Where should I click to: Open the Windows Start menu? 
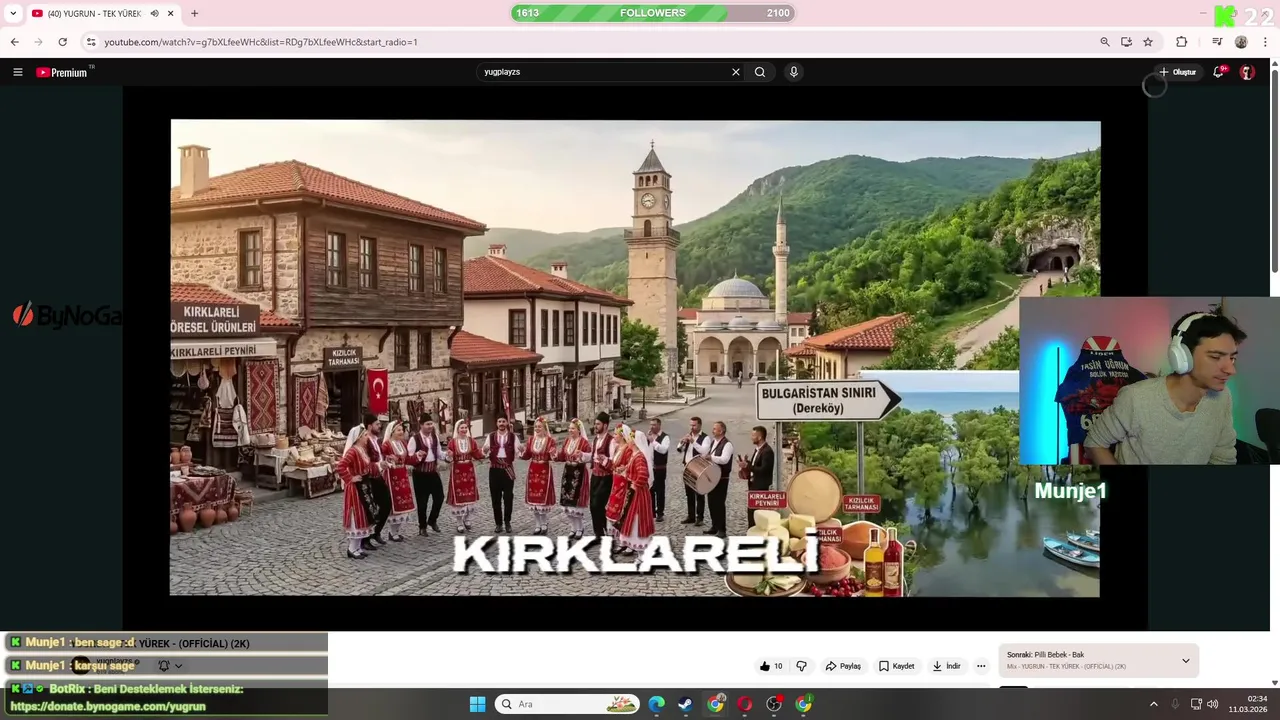[x=477, y=704]
